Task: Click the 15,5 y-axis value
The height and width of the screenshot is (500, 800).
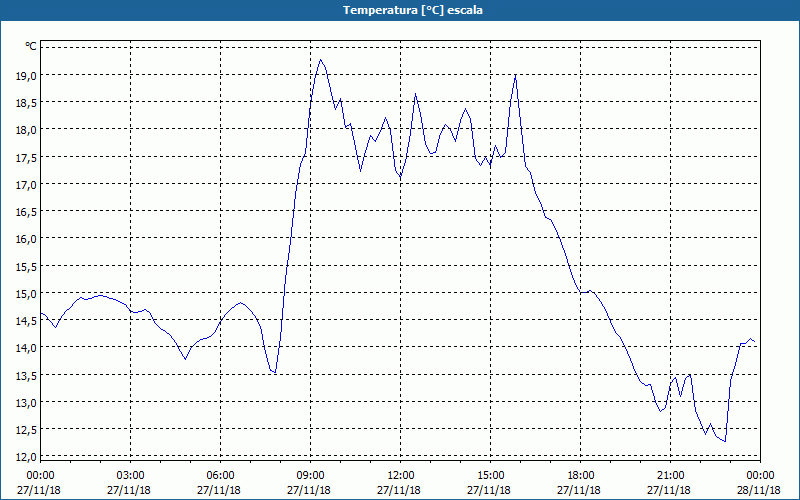Action: 27,266
